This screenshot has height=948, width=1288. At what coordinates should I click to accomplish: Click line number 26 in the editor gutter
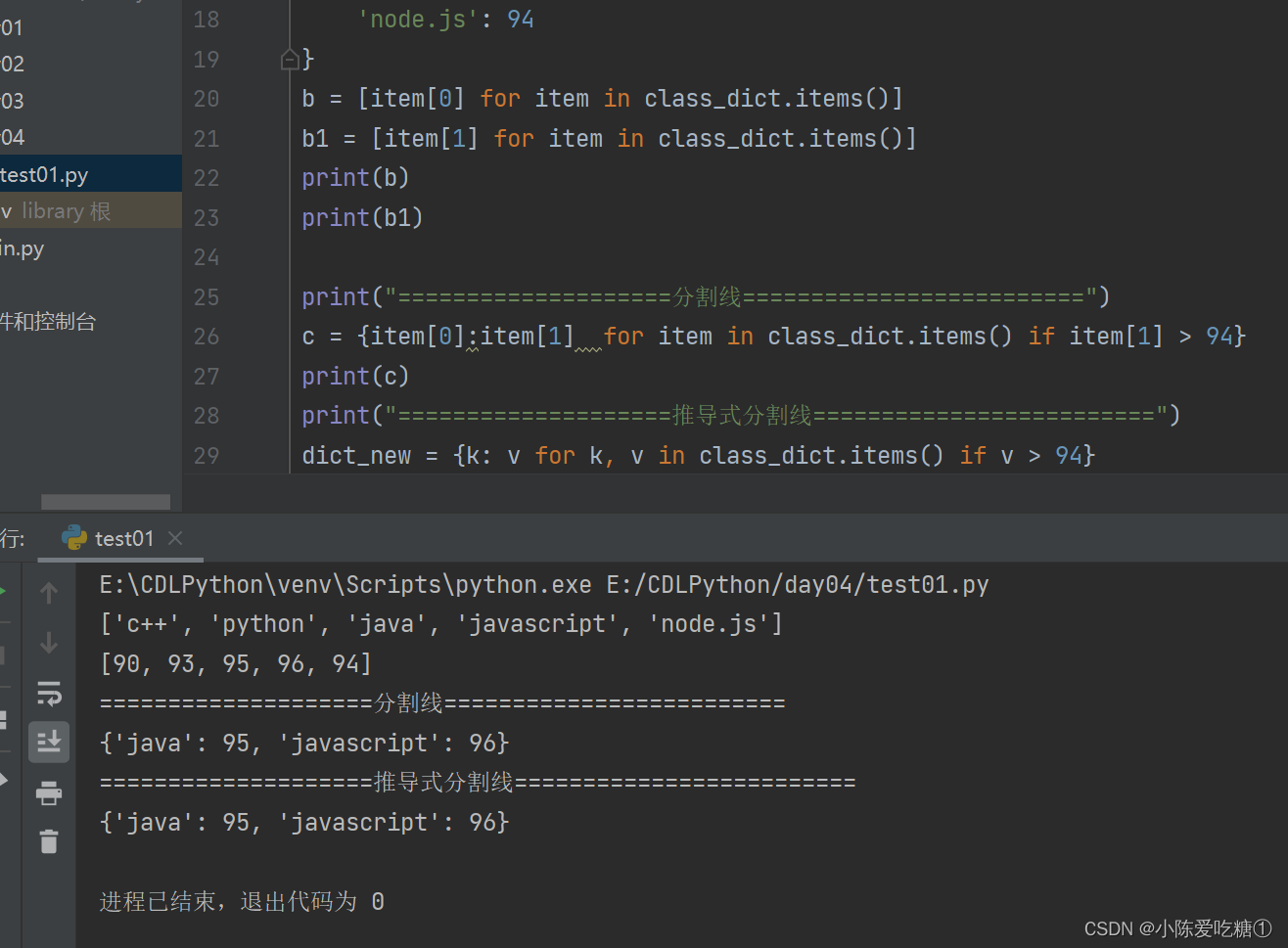coord(207,337)
